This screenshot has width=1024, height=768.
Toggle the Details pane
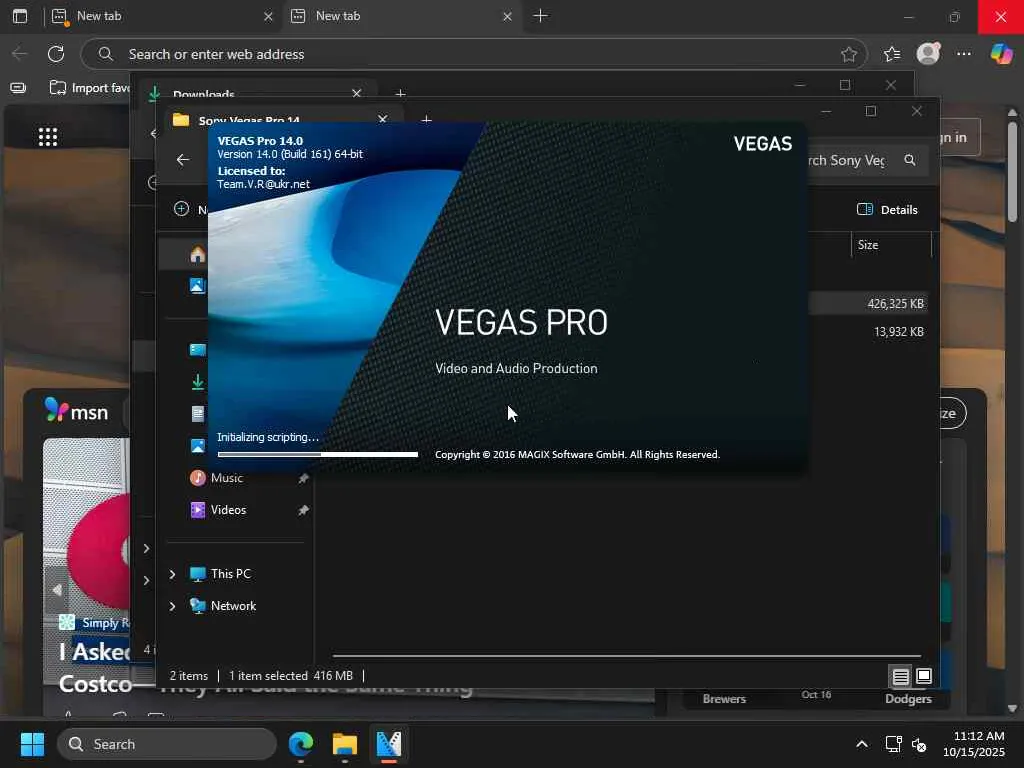(887, 210)
